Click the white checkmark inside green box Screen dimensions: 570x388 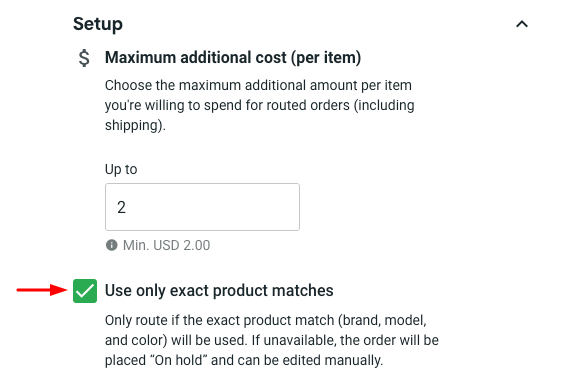point(85,291)
